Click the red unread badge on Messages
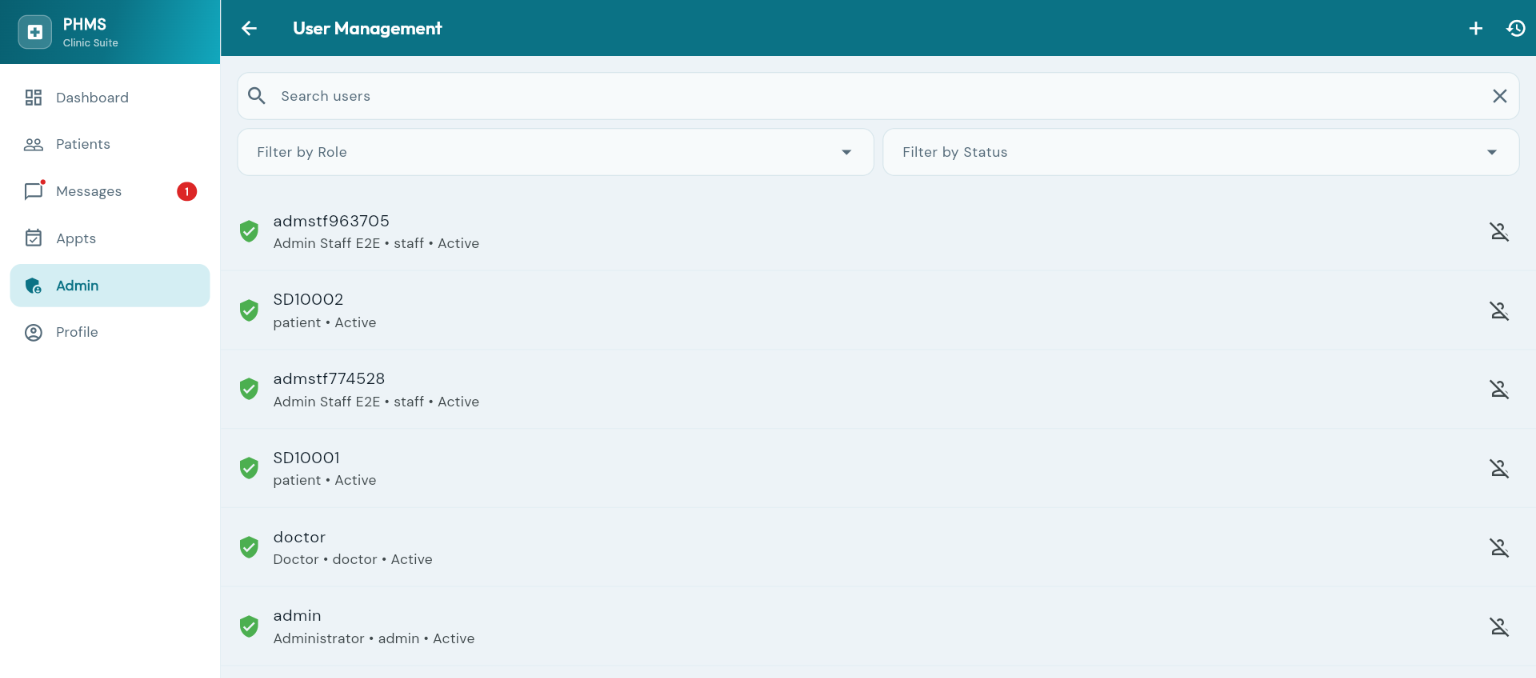Image resolution: width=1536 pixels, height=678 pixels. point(187,191)
